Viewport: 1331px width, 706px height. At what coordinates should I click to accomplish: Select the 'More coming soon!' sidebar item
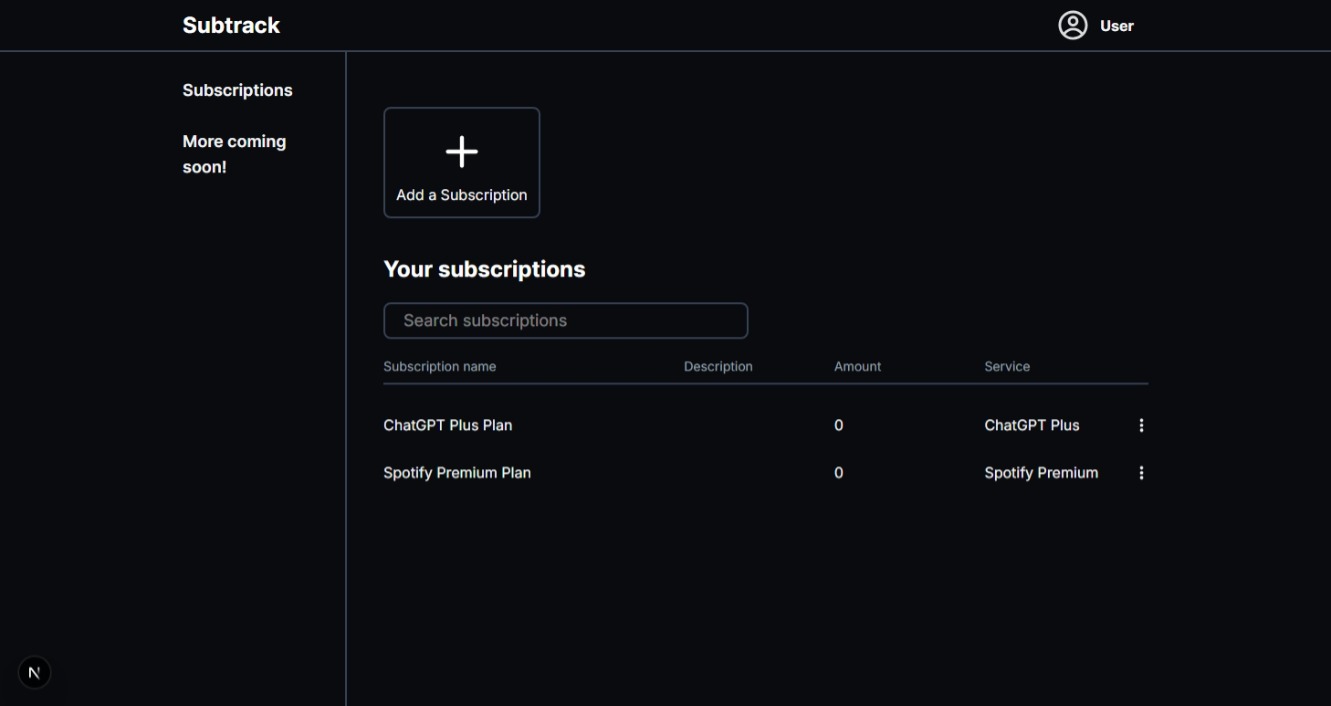234,154
